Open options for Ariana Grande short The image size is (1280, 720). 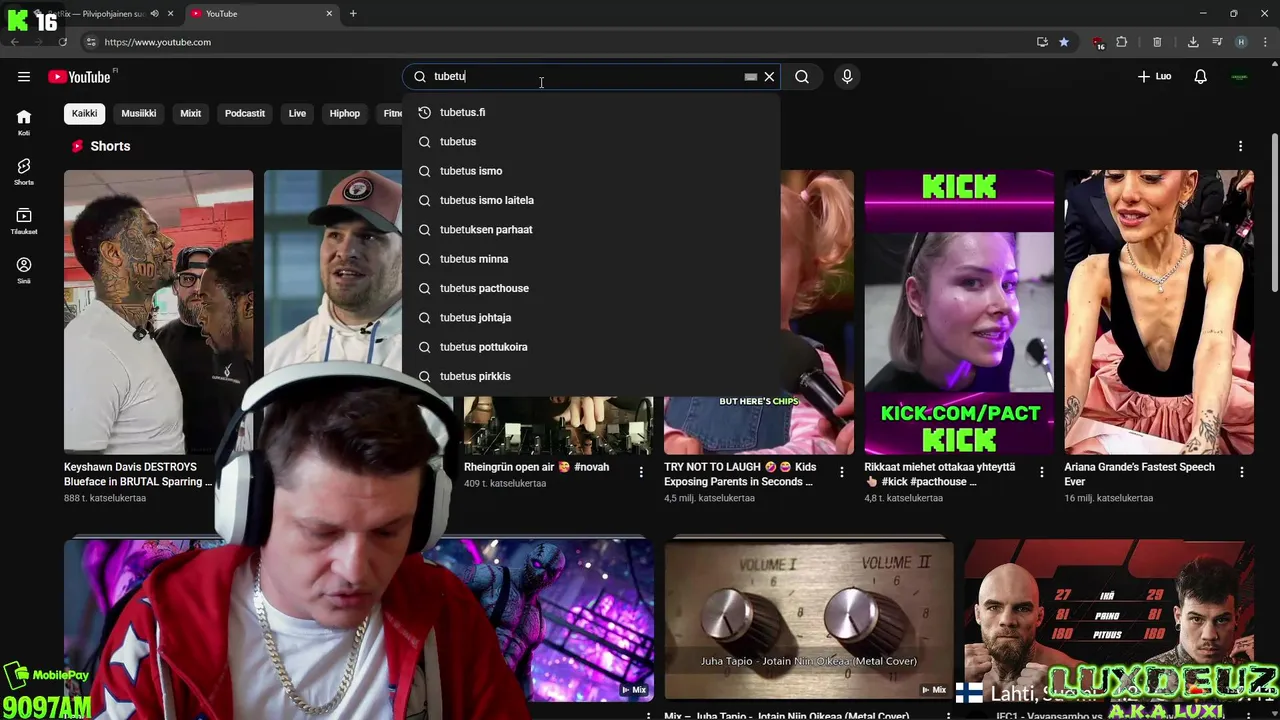click(x=1242, y=473)
